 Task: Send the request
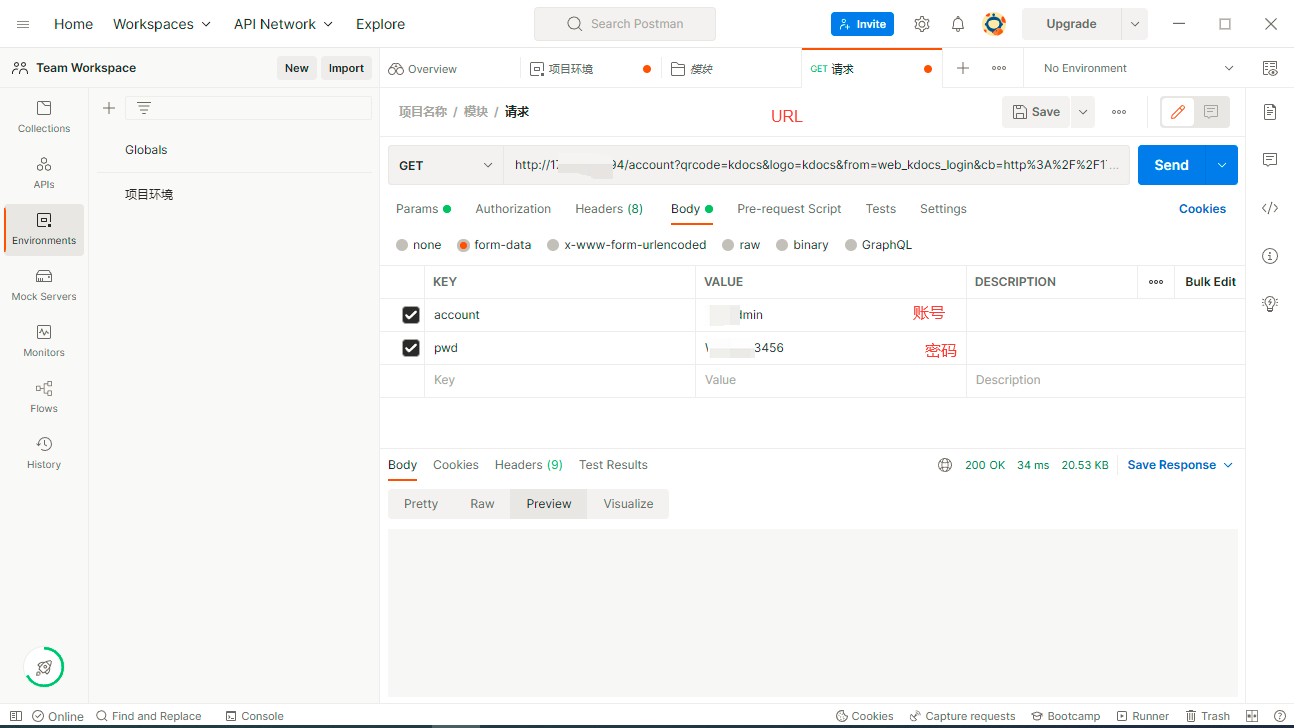(x=1171, y=165)
